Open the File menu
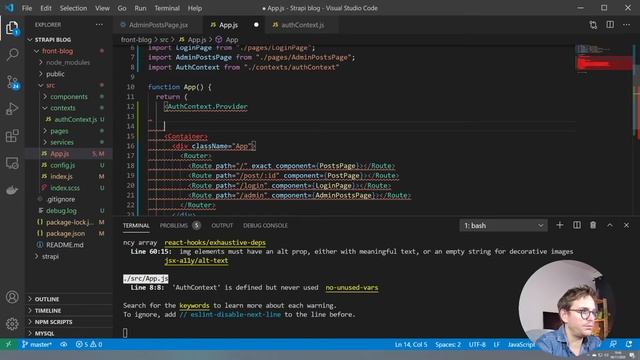640x360 pixels. (27, 8)
